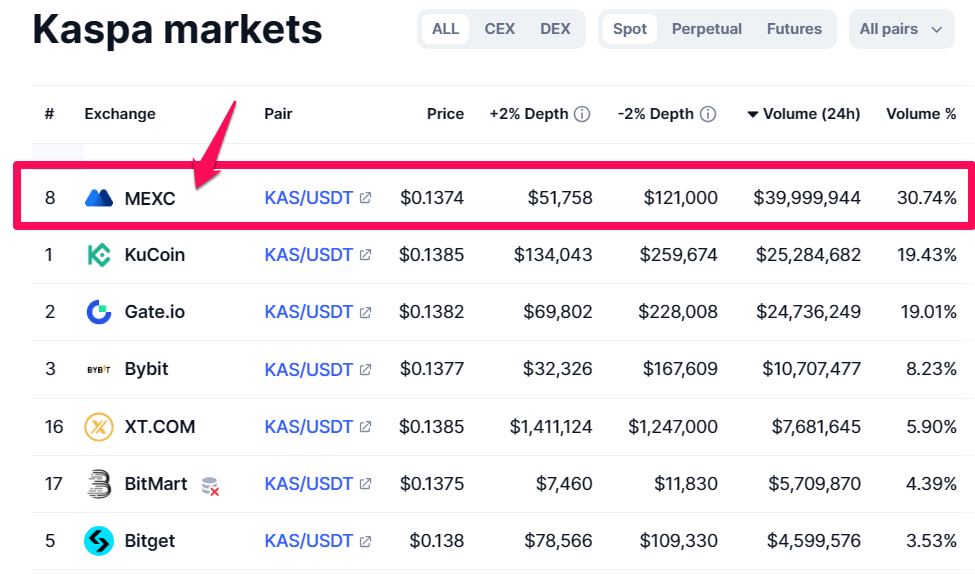This screenshot has height=574, width=975.
Task: Switch filter to DEX exchanges
Action: point(555,29)
